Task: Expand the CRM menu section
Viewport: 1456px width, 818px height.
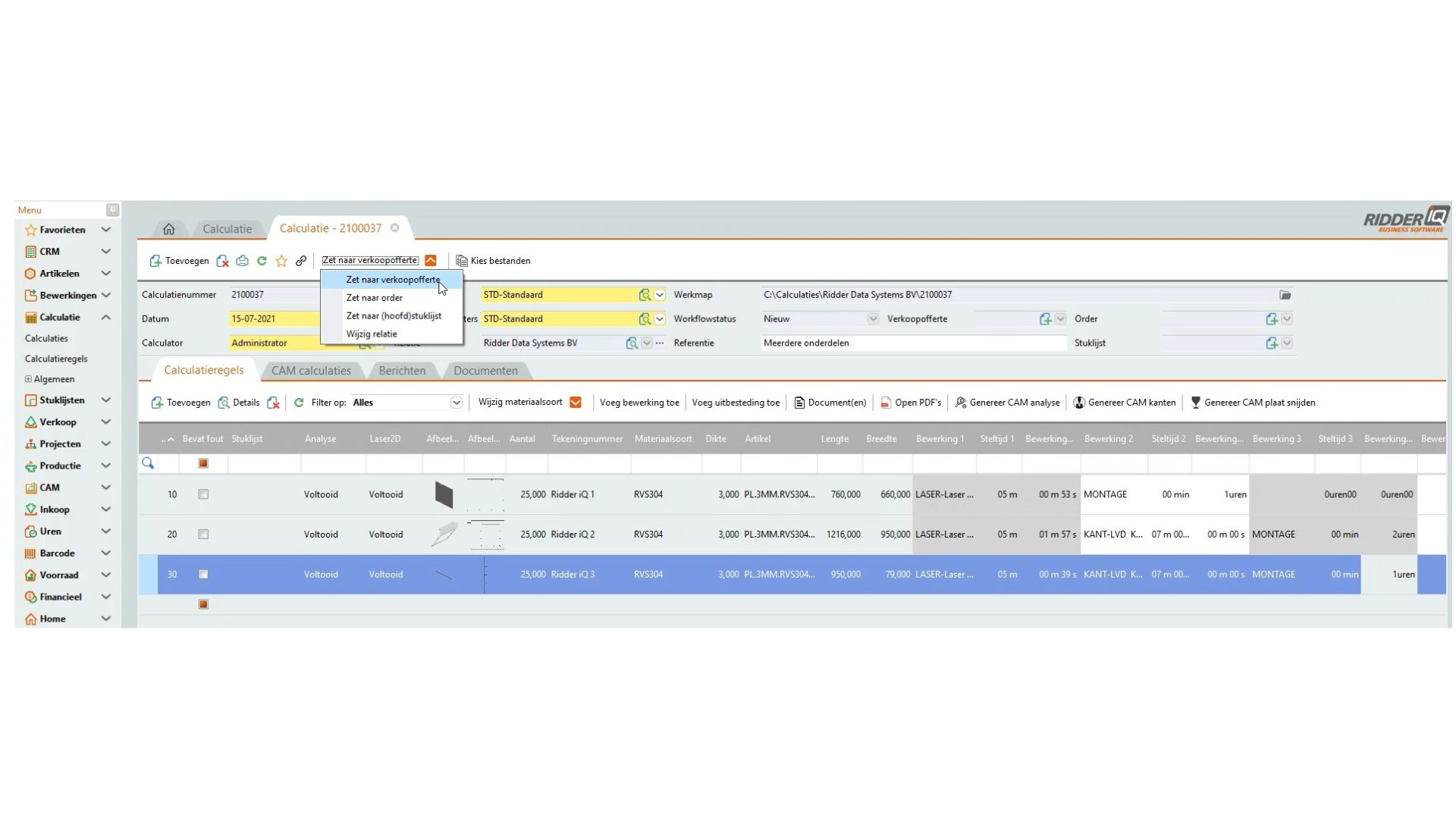Action: 106,252
